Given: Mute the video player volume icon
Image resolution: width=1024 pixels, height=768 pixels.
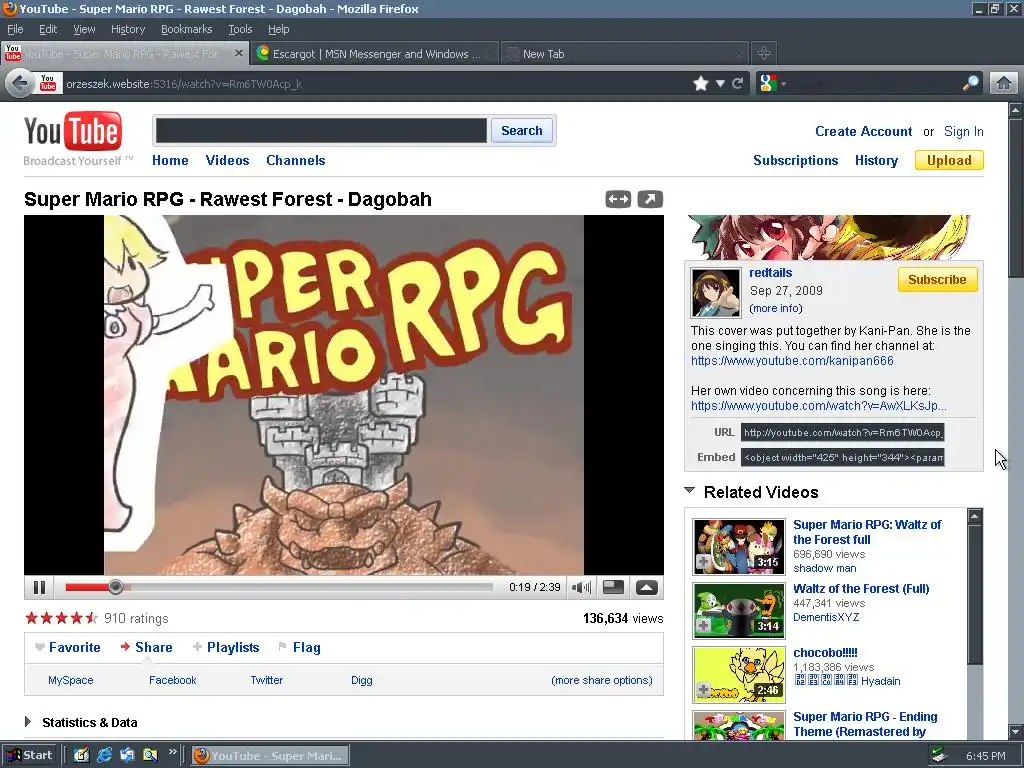Looking at the screenshot, I should (x=581, y=587).
